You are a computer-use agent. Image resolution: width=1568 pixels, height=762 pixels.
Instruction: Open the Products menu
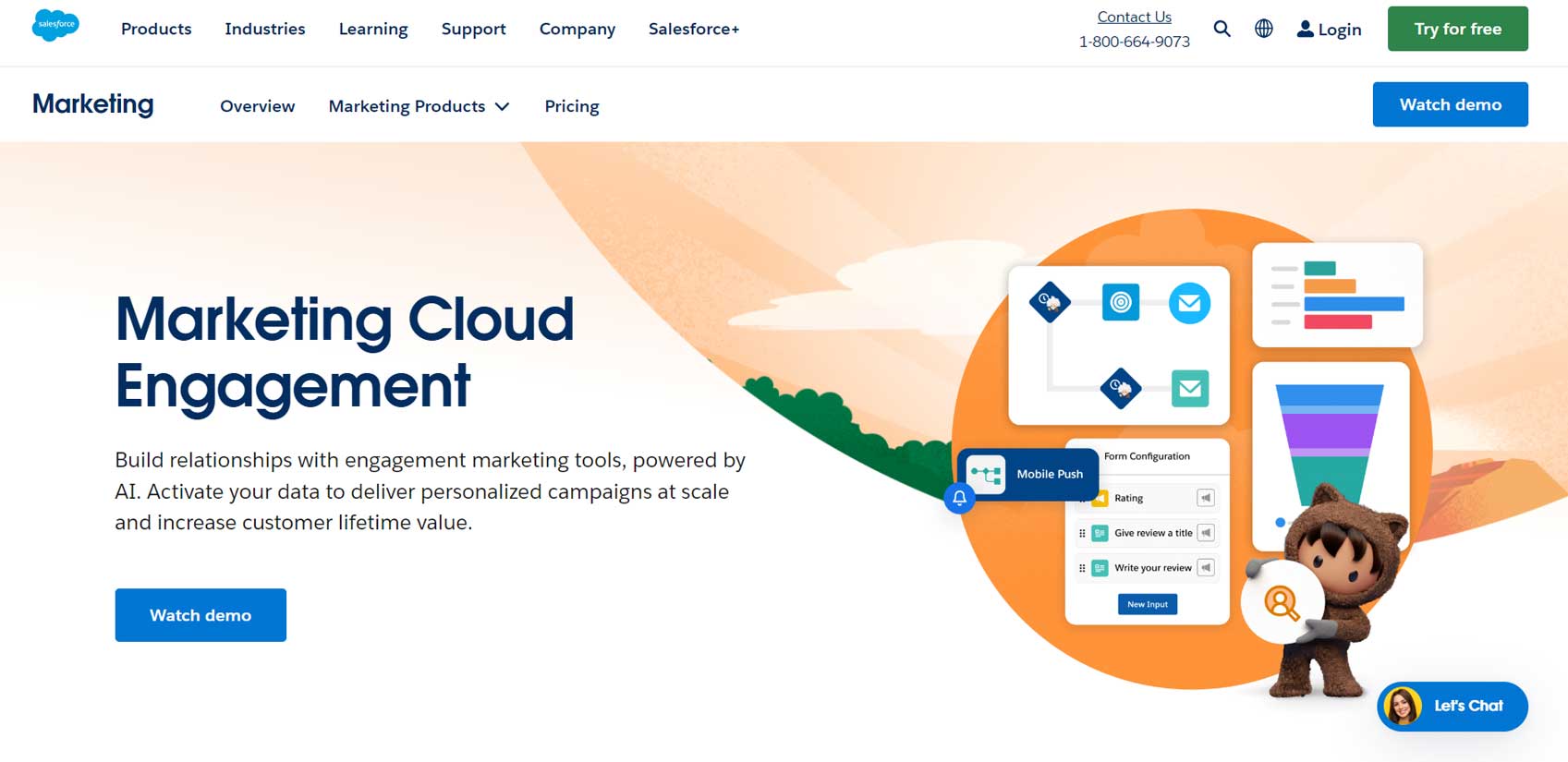(156, 29)
